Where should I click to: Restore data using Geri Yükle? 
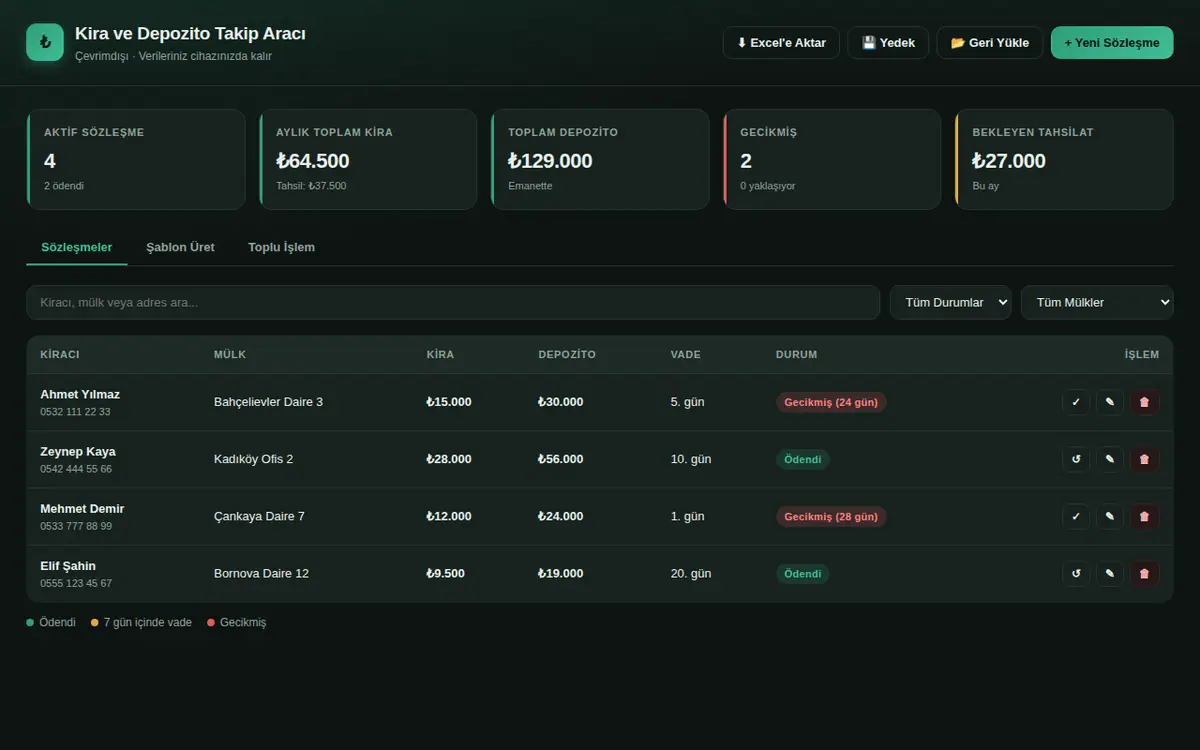click(989, 43)
